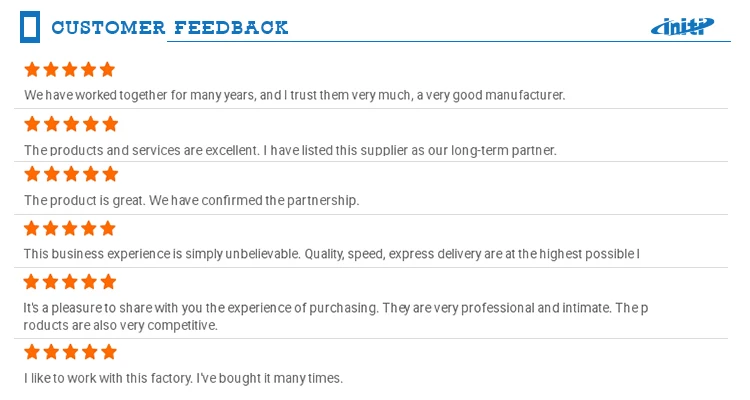This screenshot has height=400, width=750.
Task: Click the review about professional purchasing experience
Action: [x=335, y=316]
